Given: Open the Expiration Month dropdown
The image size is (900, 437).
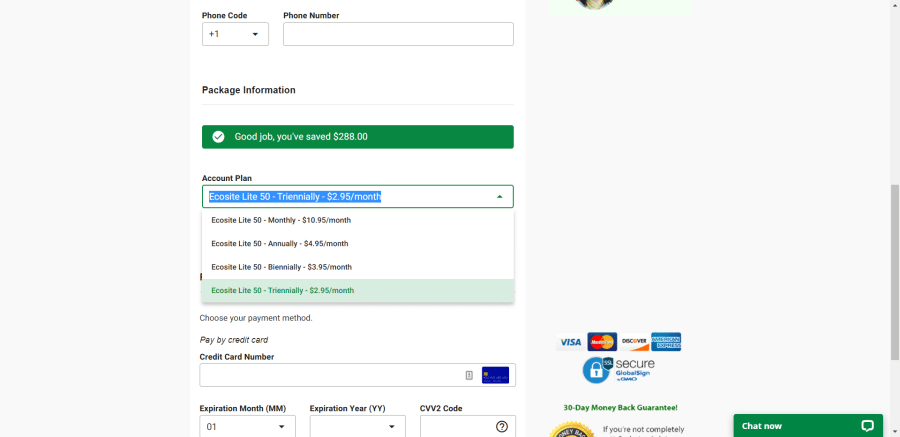Looking at the screenshot, I should (247, 427).
